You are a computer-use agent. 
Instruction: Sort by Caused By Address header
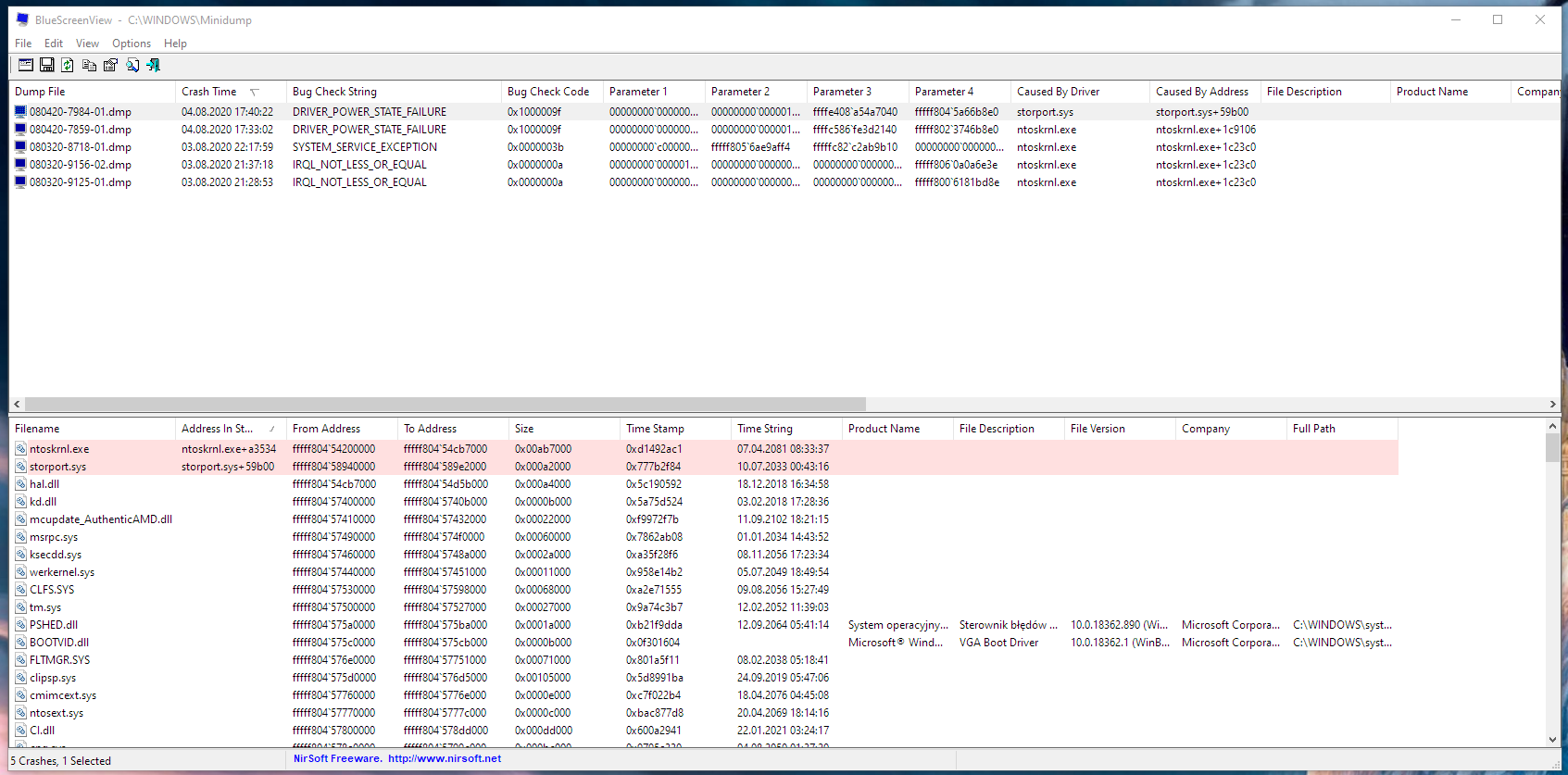pos(1205,92)
